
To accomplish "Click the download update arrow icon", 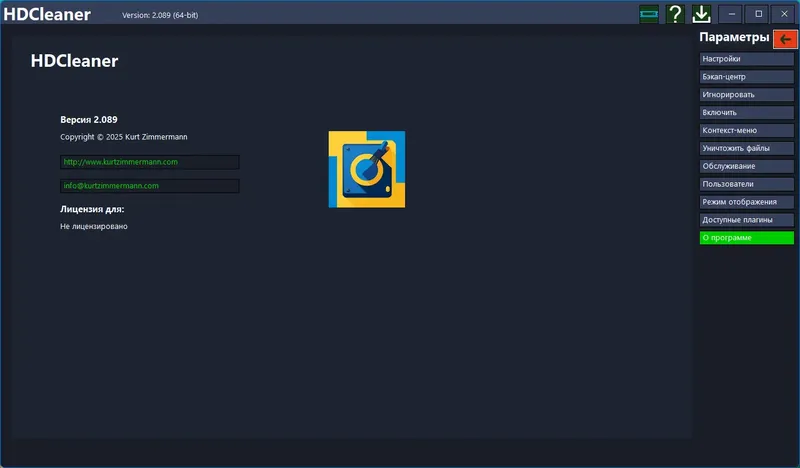I will pos(702,14).
